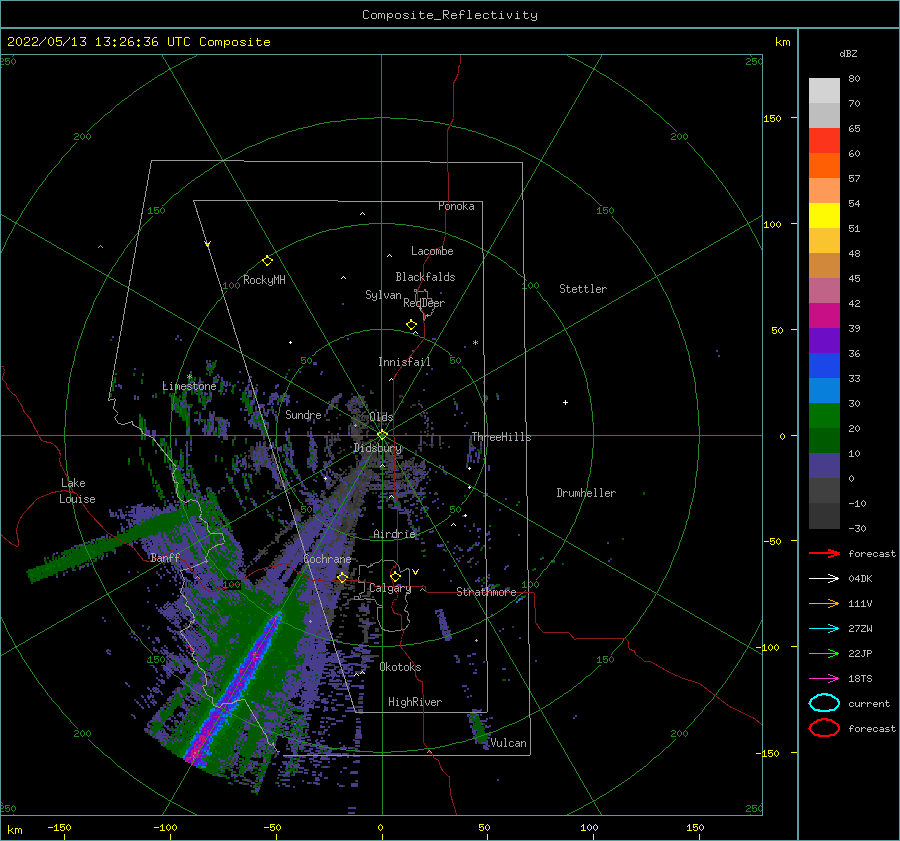Click the Olds city label
Screen dimensions: 900x841
click(x=381, y=417)
